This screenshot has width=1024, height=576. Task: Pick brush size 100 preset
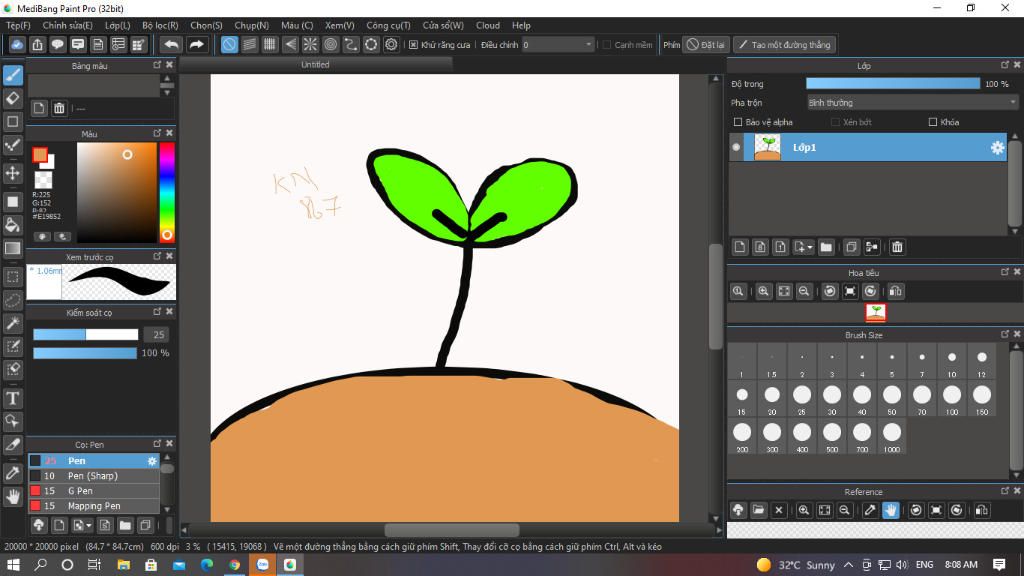pyautogui.click(x=952, y=398)
